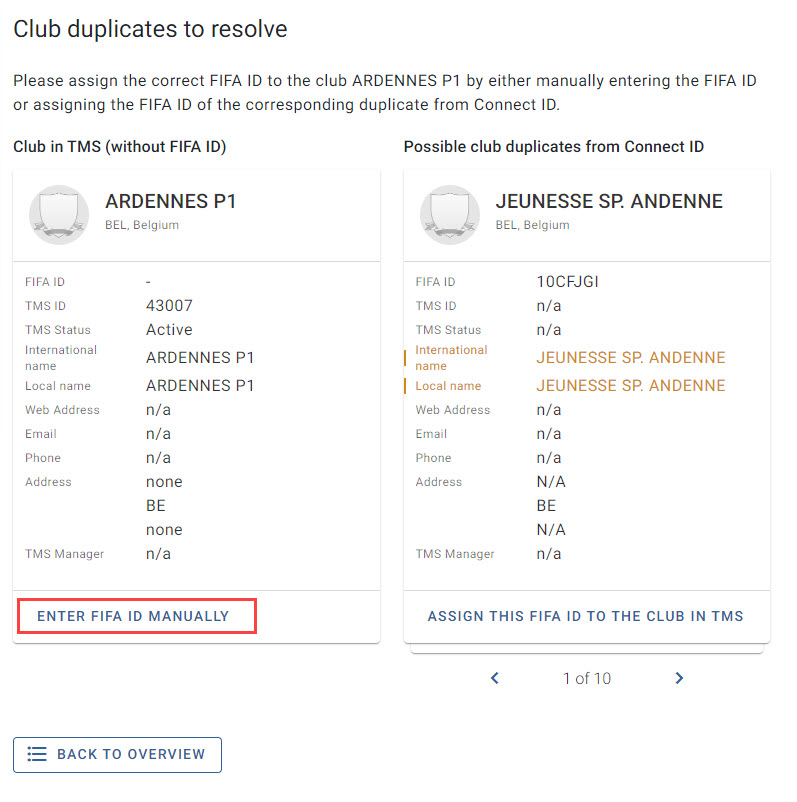
Task: Click the 'Club duplicates to resolve' page title
Action: [150, 29]
